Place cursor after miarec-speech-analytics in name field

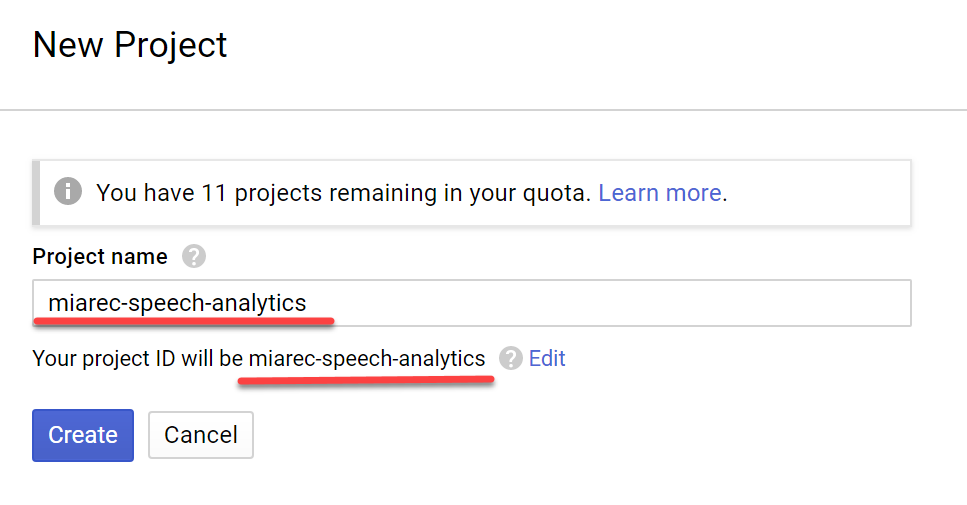point(308,303)
